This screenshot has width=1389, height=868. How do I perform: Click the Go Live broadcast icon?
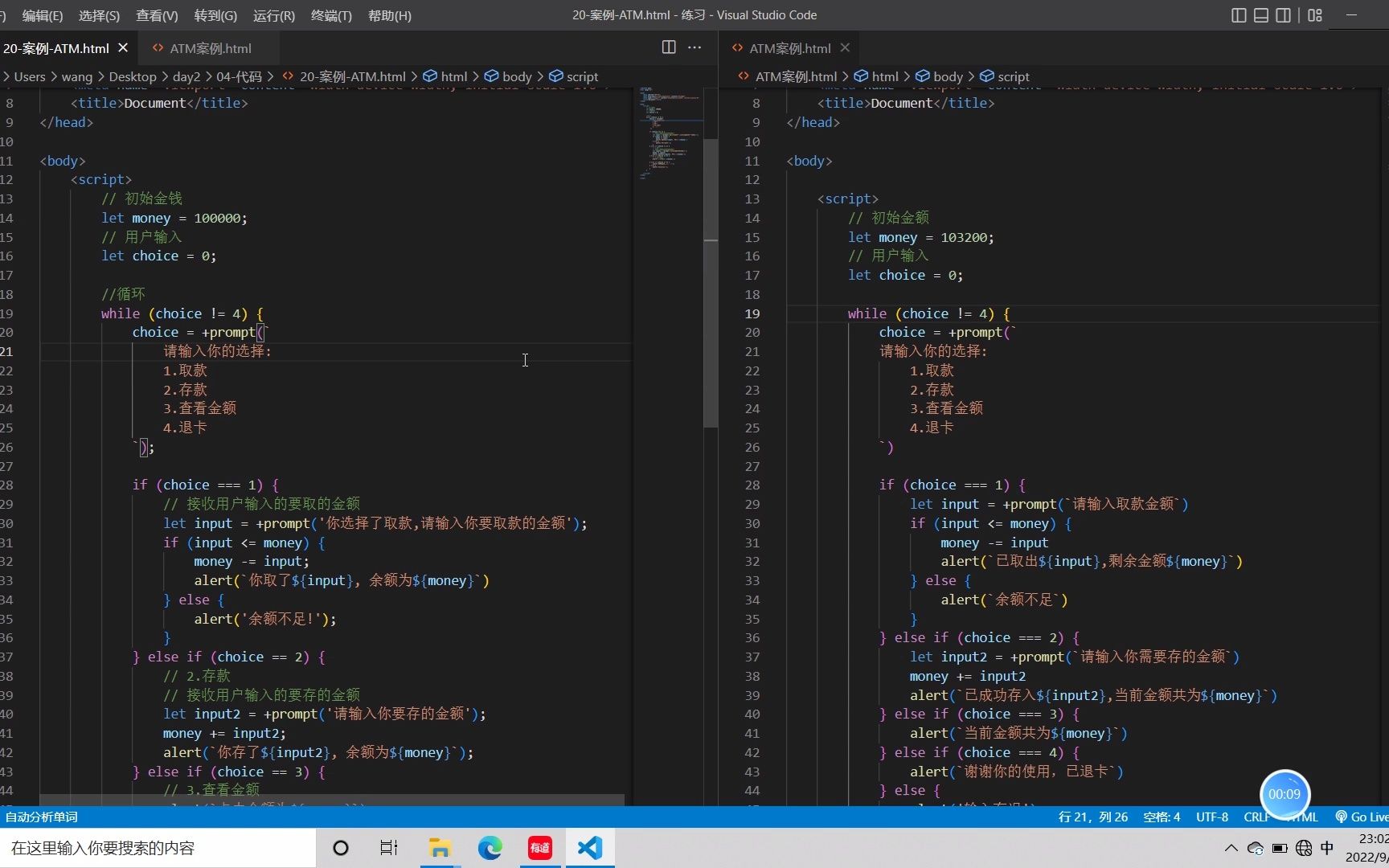[x=1341, y=817]
